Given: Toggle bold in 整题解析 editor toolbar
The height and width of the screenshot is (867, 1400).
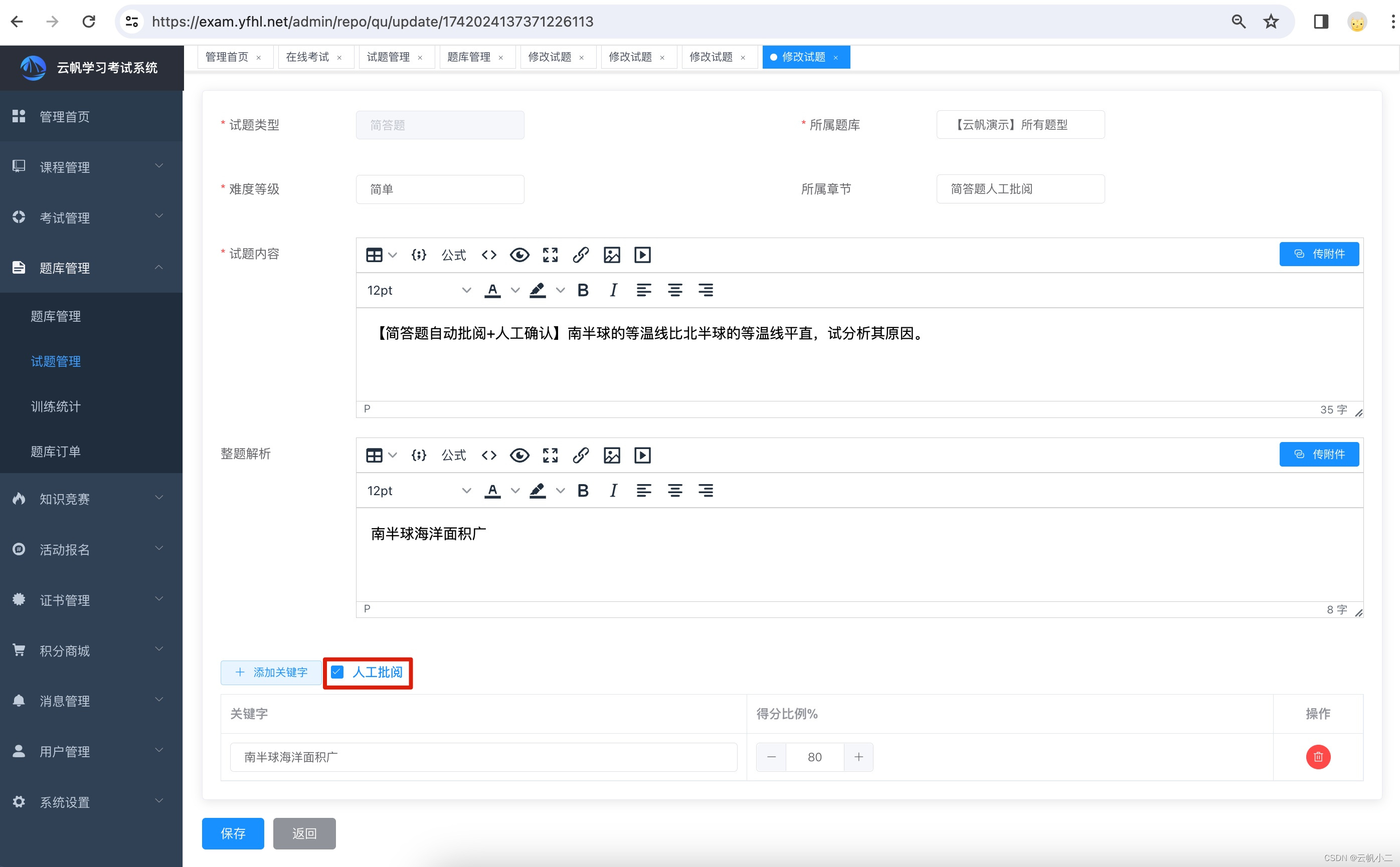Looking at the screenshot, I should [x=583, y=491].
